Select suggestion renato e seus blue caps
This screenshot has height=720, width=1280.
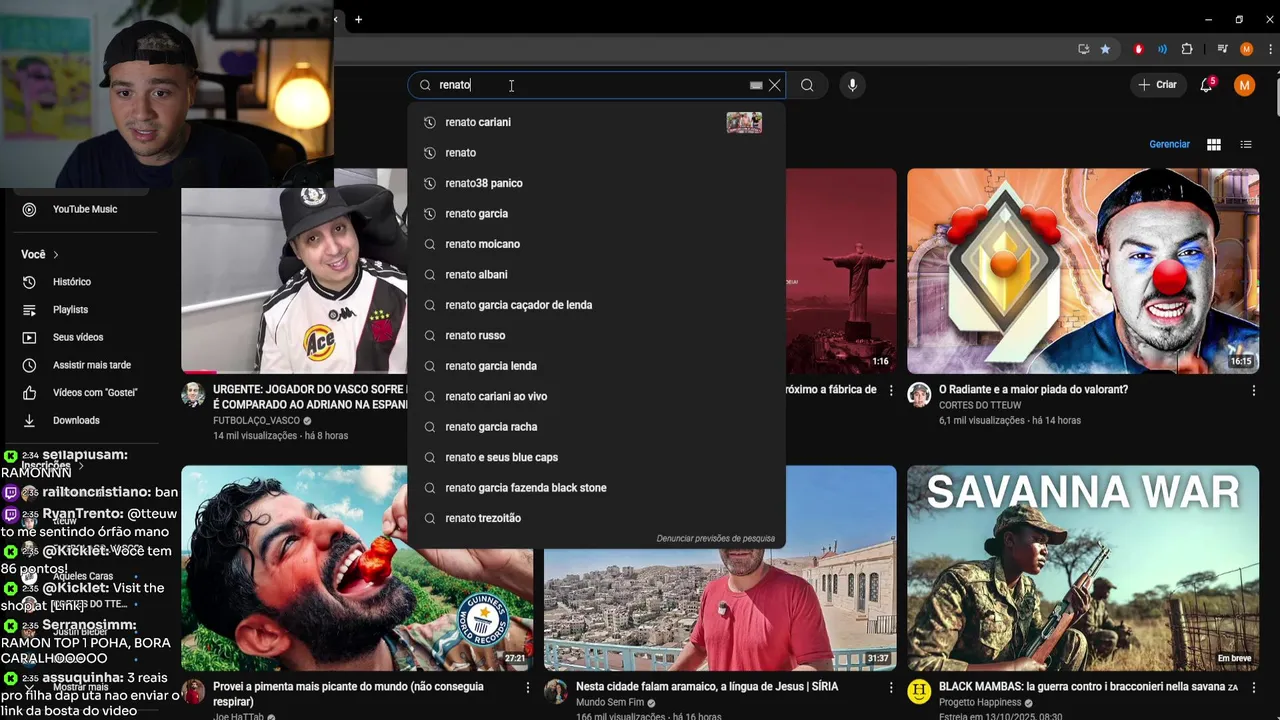(x=596, y=457)
